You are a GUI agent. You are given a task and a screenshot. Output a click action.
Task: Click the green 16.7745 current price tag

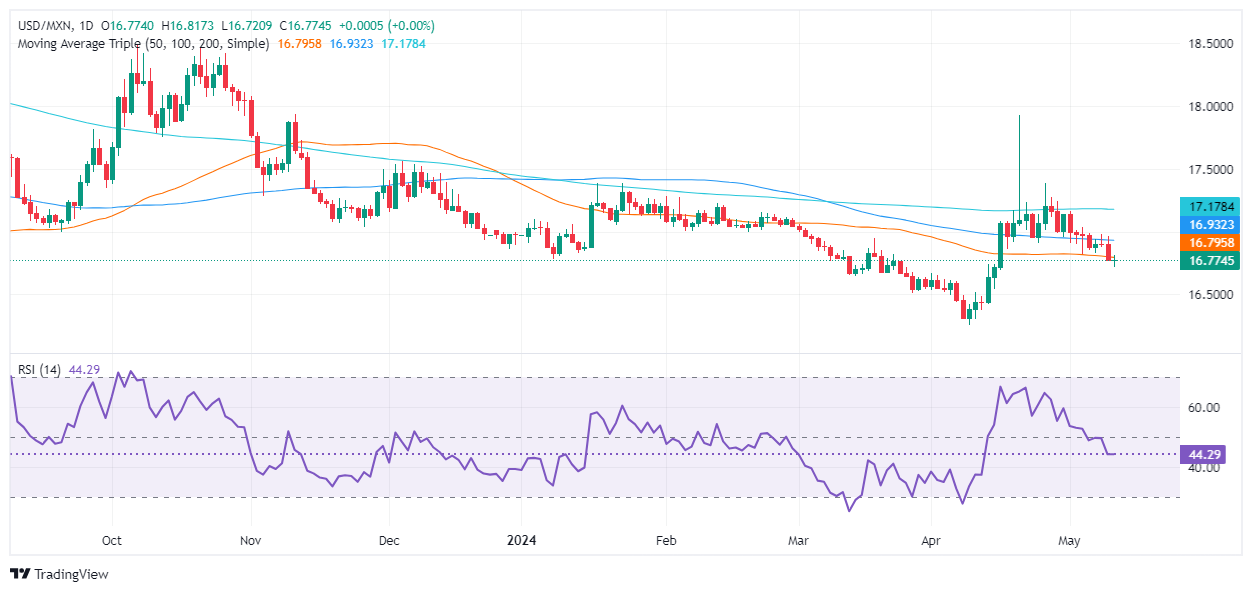pyautogui.click(x=1211, y=260)
